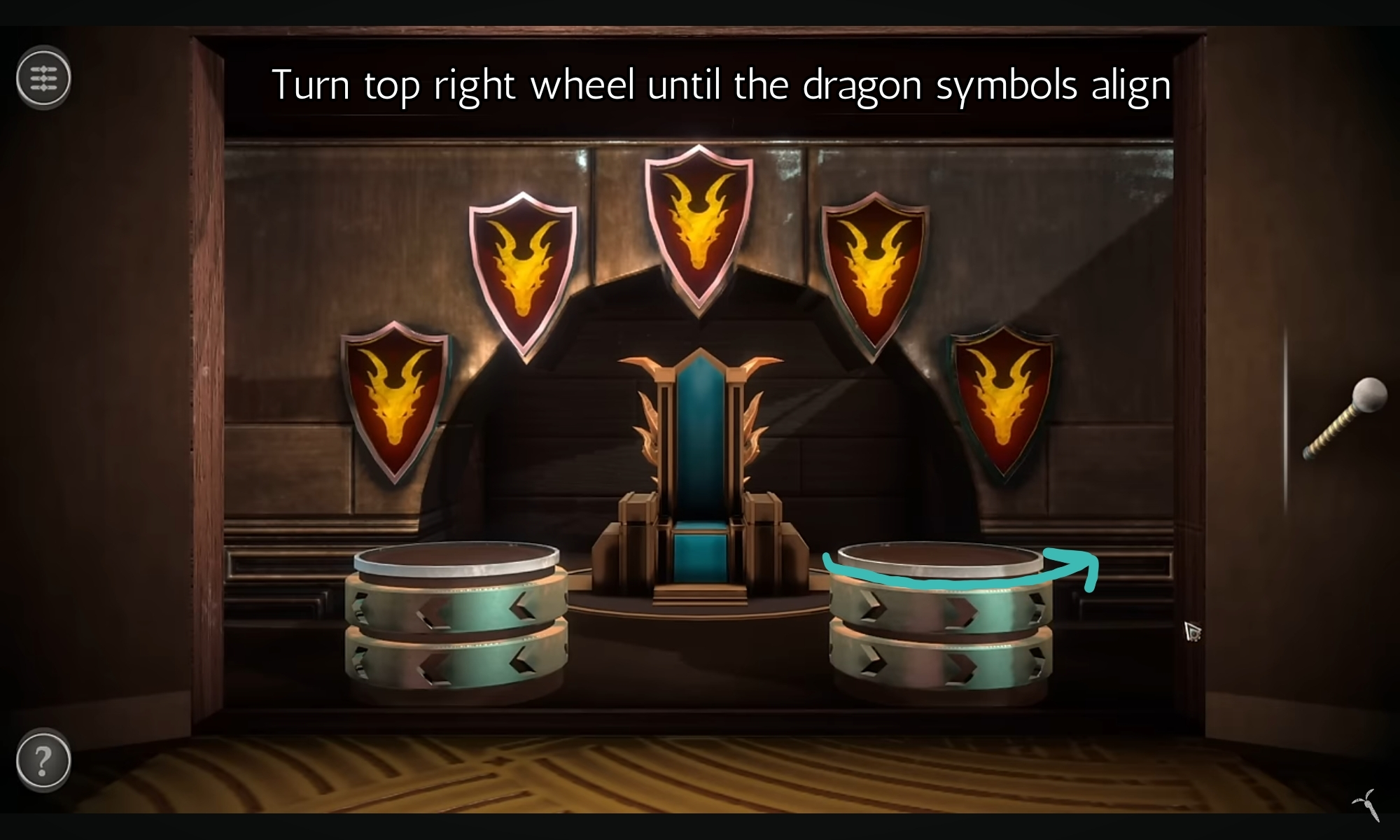Click the upper right dragon shield
This screenshot has width=1400, height=840.
pyautogui.click(x=874, y=276)
